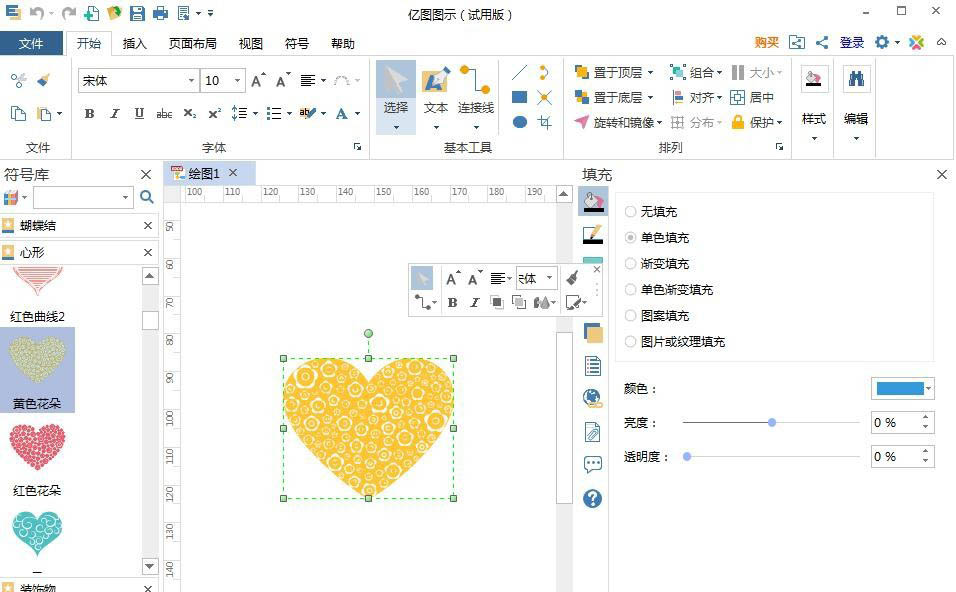Switch to the 页面布局 tab

click(192, 43)
